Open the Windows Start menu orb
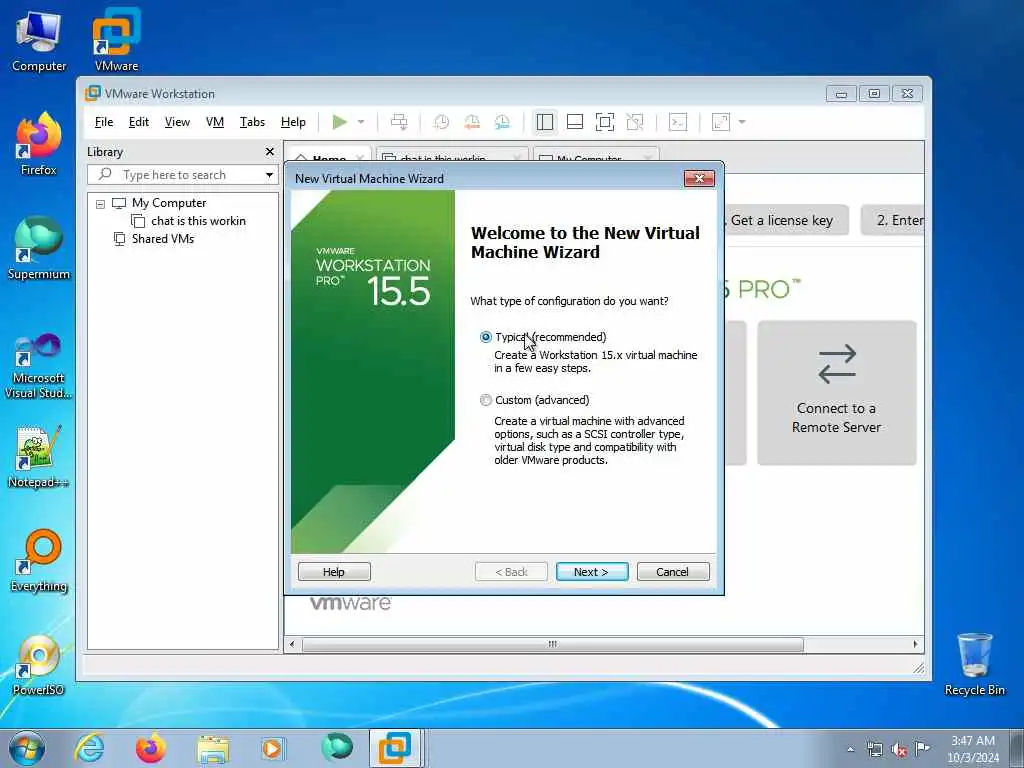Screen dimensions: 1024x768 [x=27, y=748]
